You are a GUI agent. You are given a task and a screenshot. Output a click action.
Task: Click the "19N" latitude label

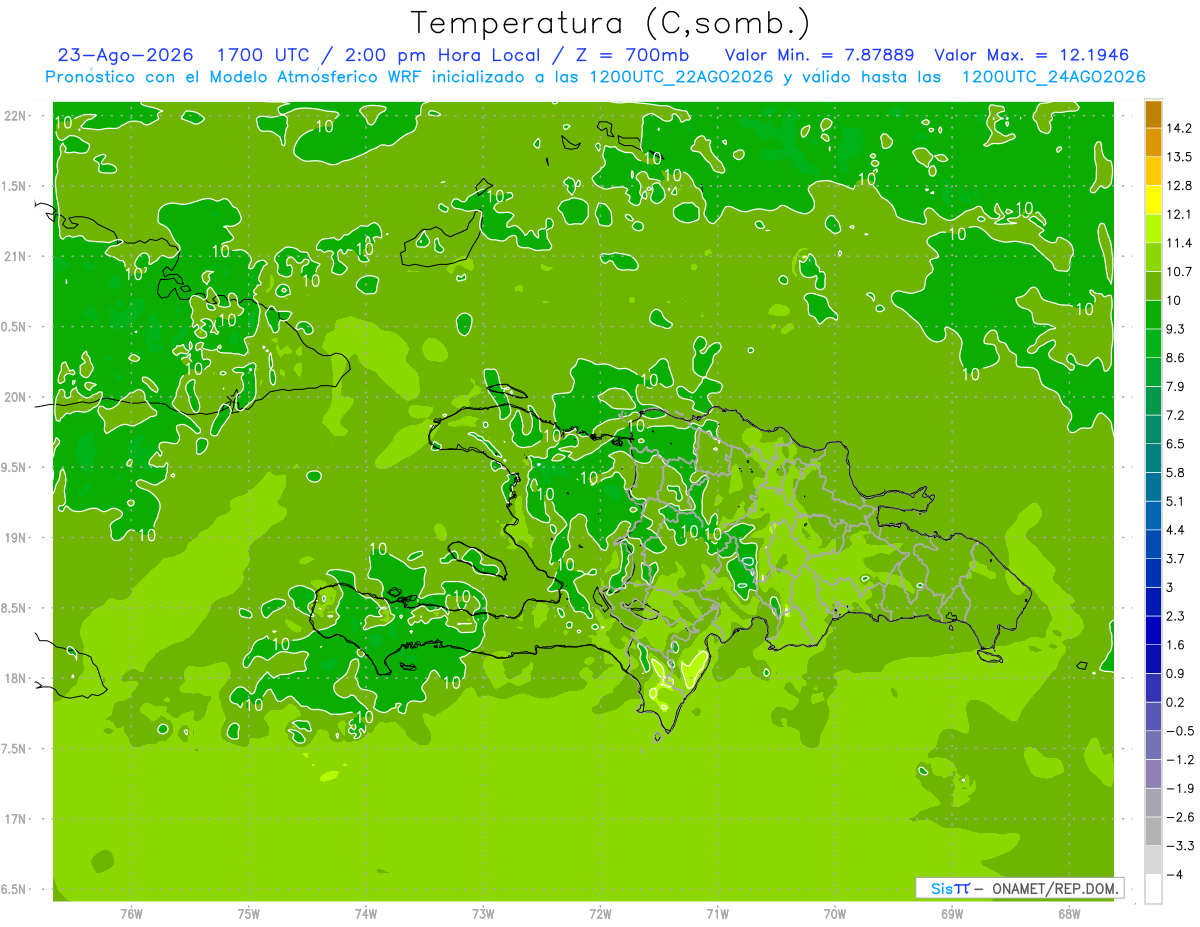coord(17,538)
